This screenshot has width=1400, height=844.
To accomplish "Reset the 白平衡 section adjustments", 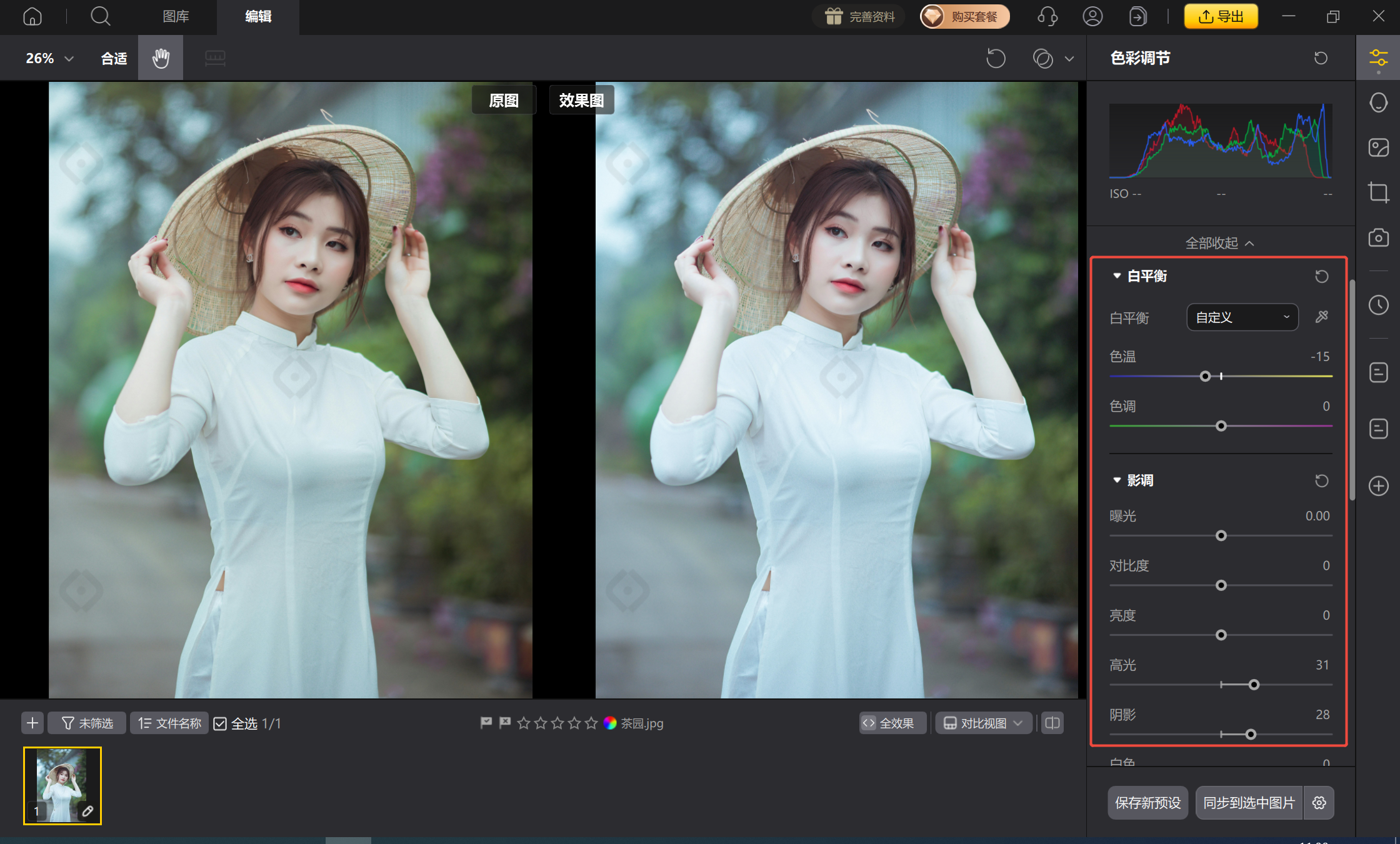I will [x=1321, y=276].
